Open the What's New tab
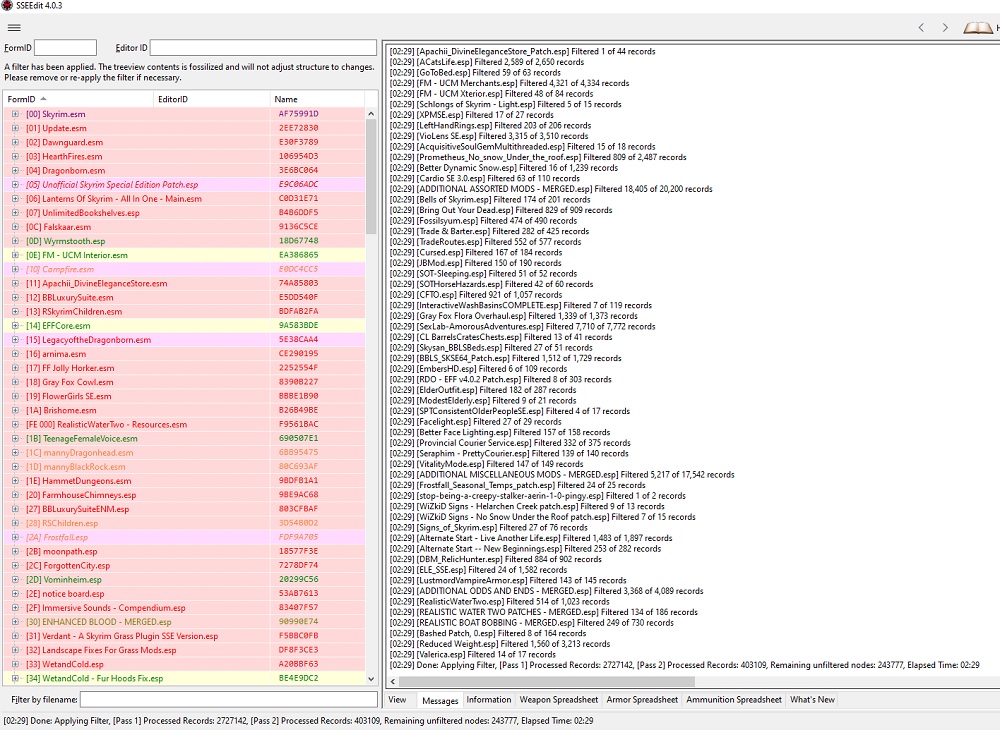Screen dimensions: 1000x730 (x=812, y=699)
